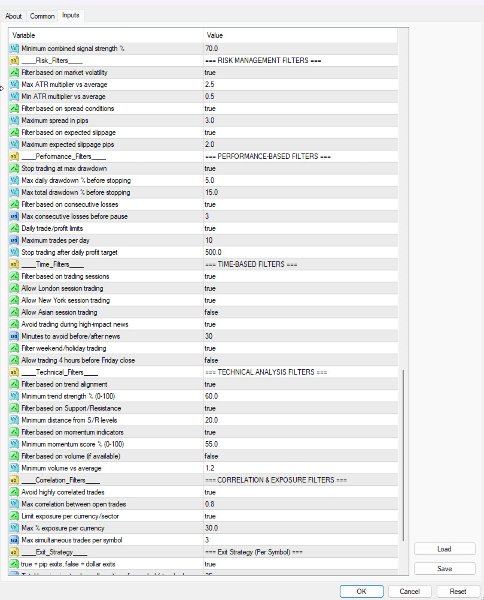Click icon for Max consecutive losses before pause
Viewport: 484px width, 600px height.
14,216
